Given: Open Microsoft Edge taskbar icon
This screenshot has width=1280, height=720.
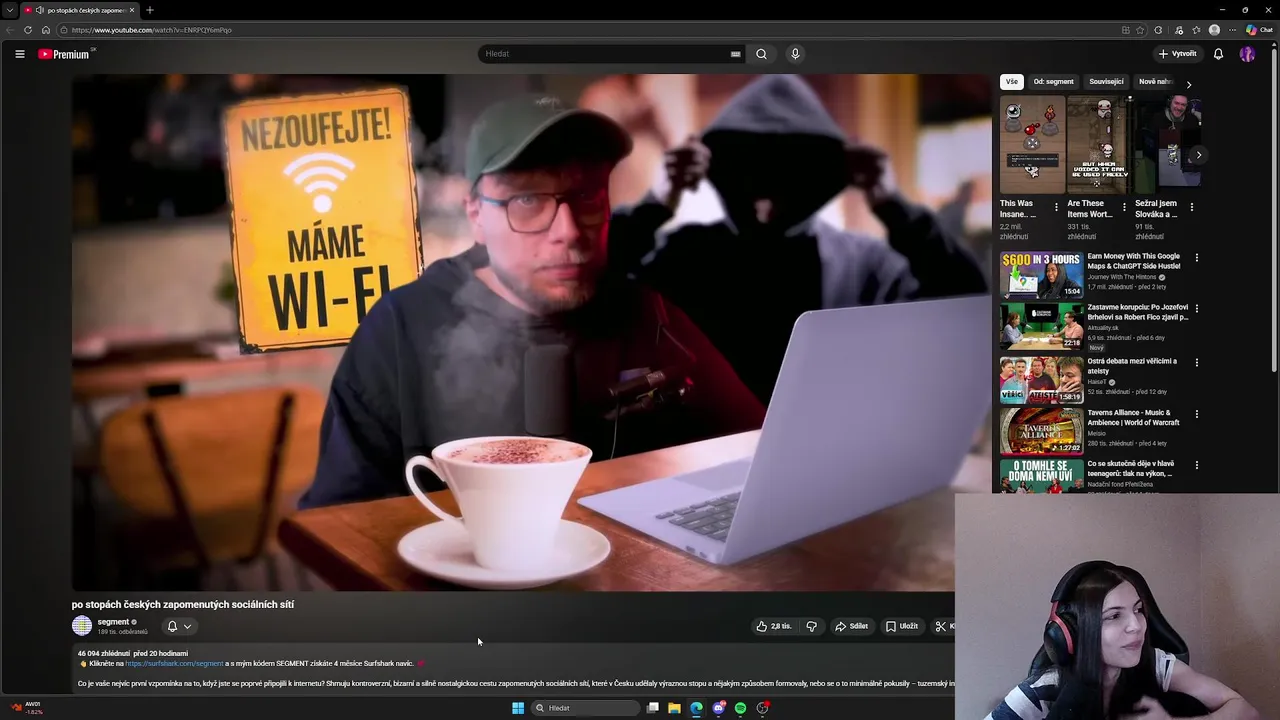Looking at the screenshot, I should [697, 708].
